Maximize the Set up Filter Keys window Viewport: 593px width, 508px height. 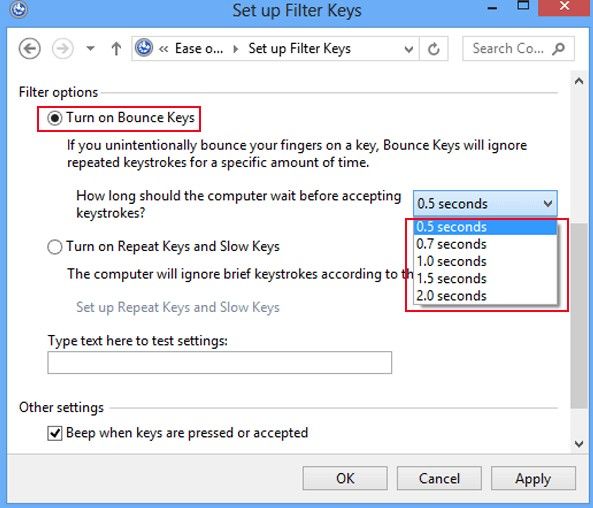523,6
